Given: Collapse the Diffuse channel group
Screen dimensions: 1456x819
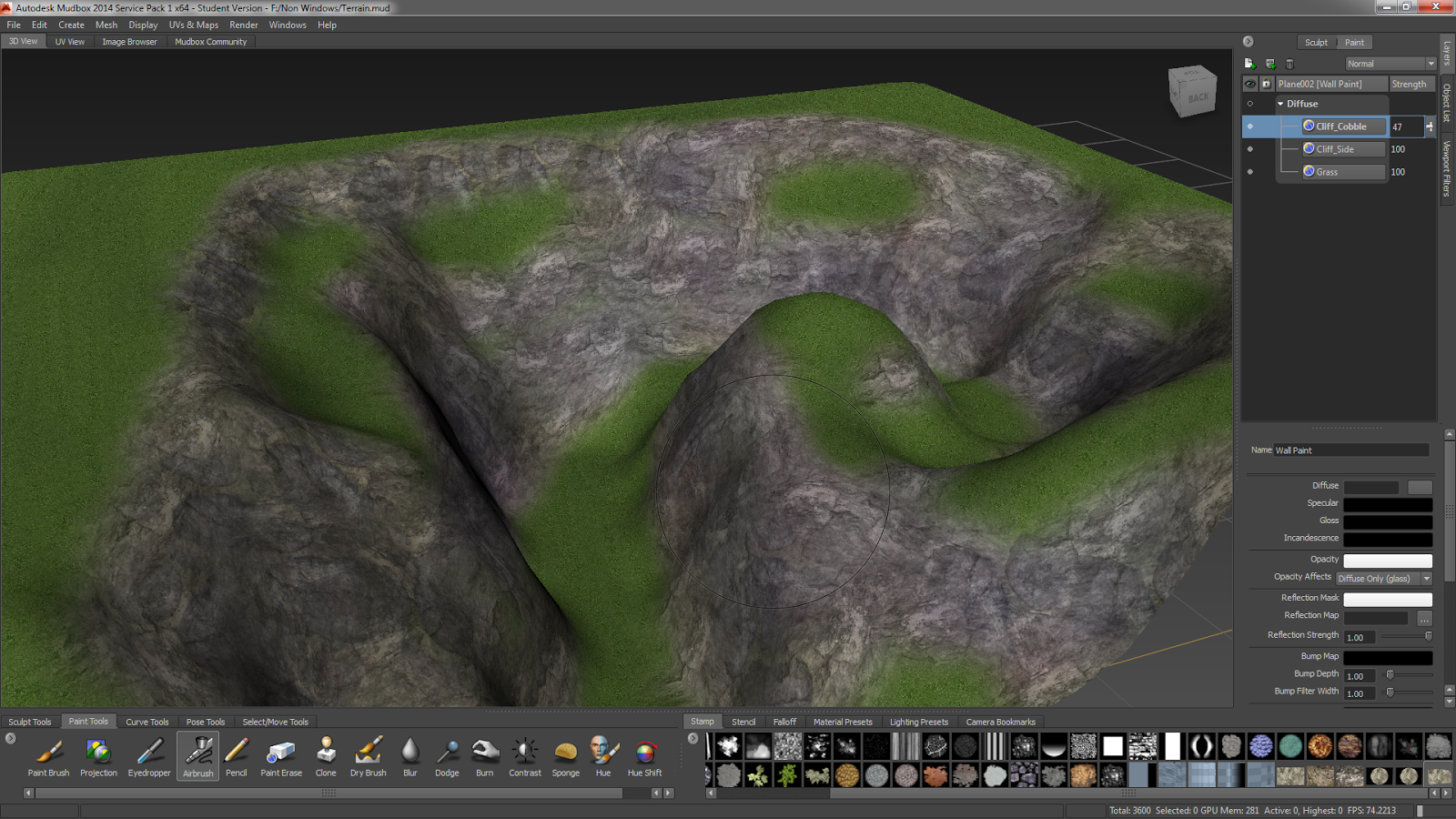Looking at the screenshot, I should click(x=1279, y=104).
